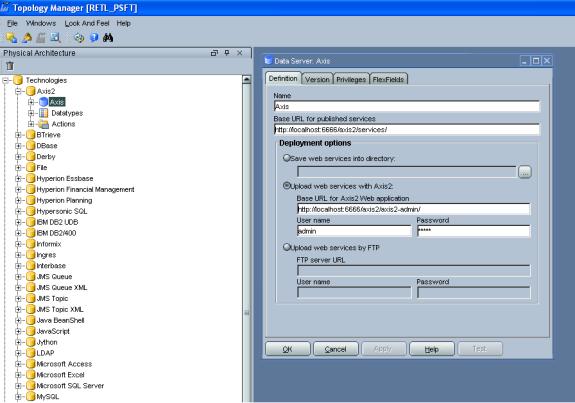Click the Axis2 Web application URL field

point(413,209)
